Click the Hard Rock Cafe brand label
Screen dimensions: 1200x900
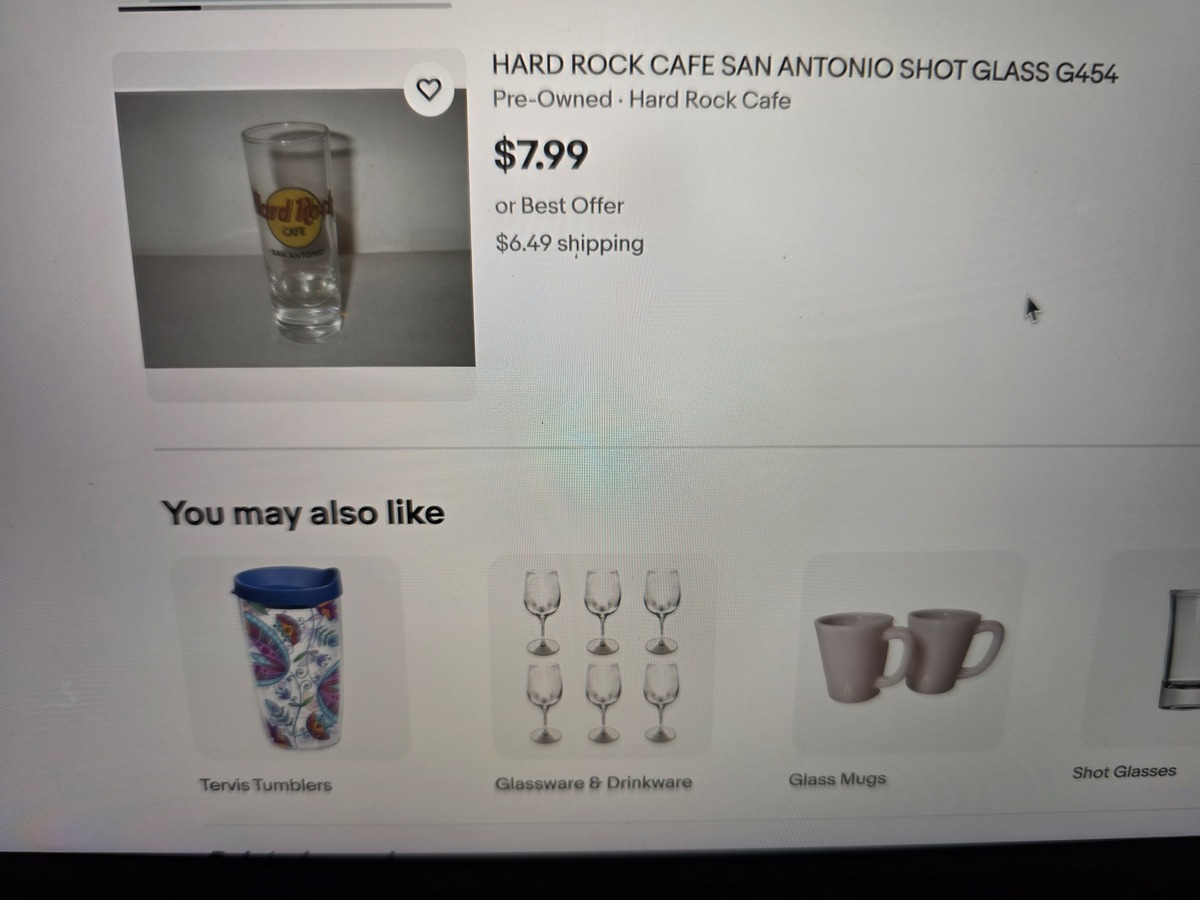[x=710, y=100]
